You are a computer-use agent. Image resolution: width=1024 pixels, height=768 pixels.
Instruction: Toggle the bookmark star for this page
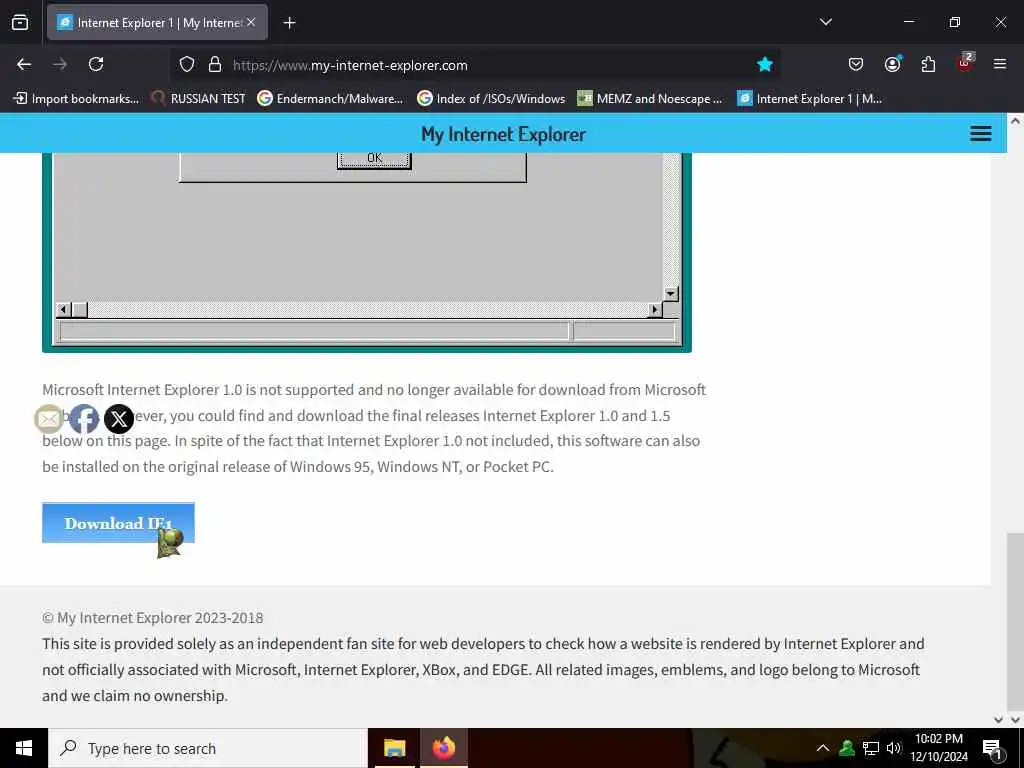pyautogui.click(x=765, y=64)
